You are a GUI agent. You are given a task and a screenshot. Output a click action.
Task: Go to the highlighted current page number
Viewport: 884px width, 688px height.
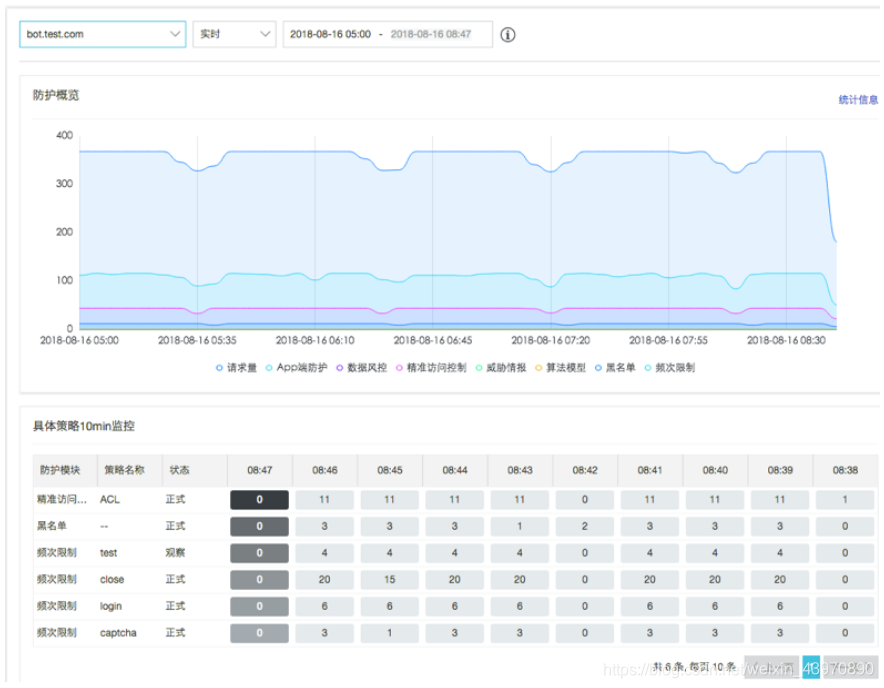(811, 668)
